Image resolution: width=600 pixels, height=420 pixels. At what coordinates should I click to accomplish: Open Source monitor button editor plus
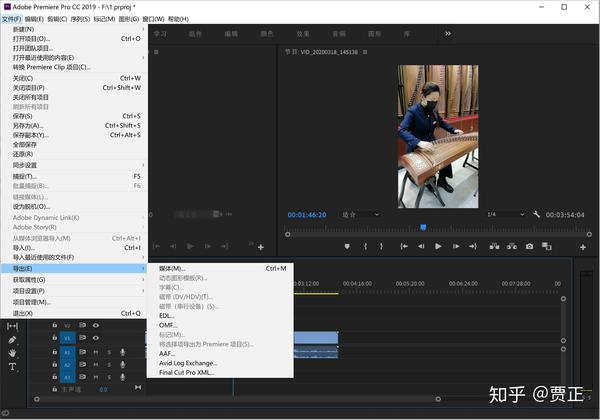coord(261,247)
